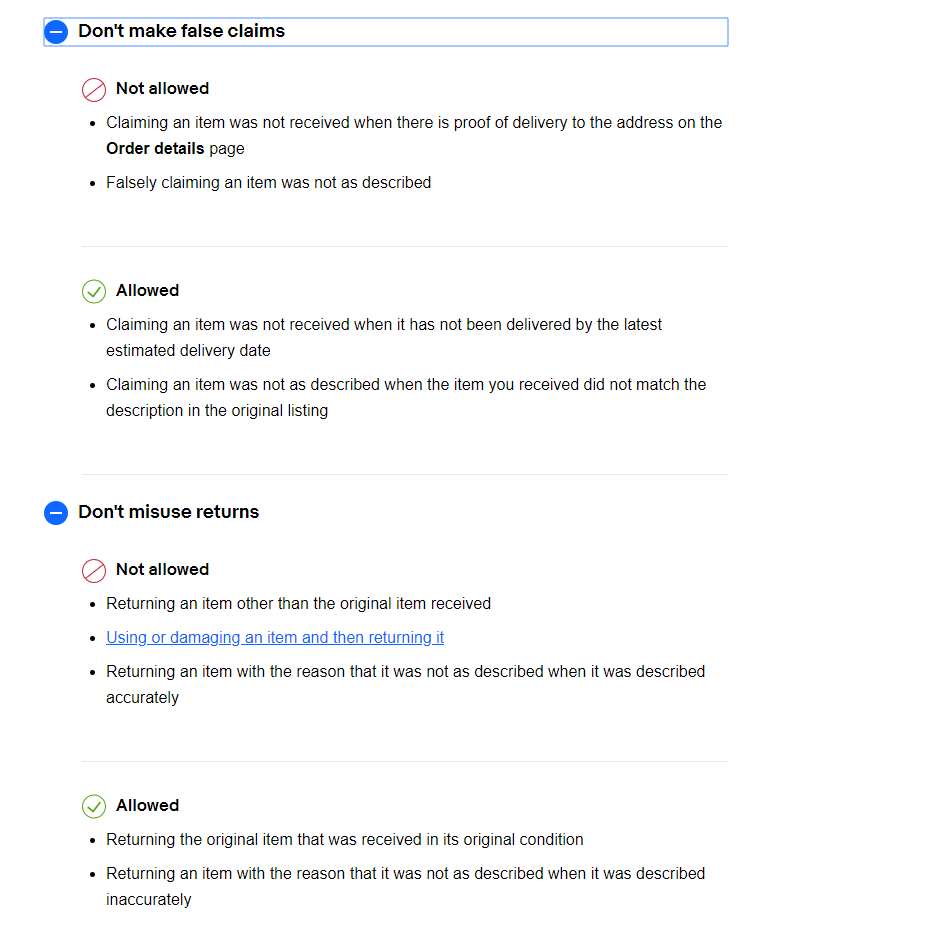Click the bold "Order details" text

pyautogui.click(x=155, y=148)
